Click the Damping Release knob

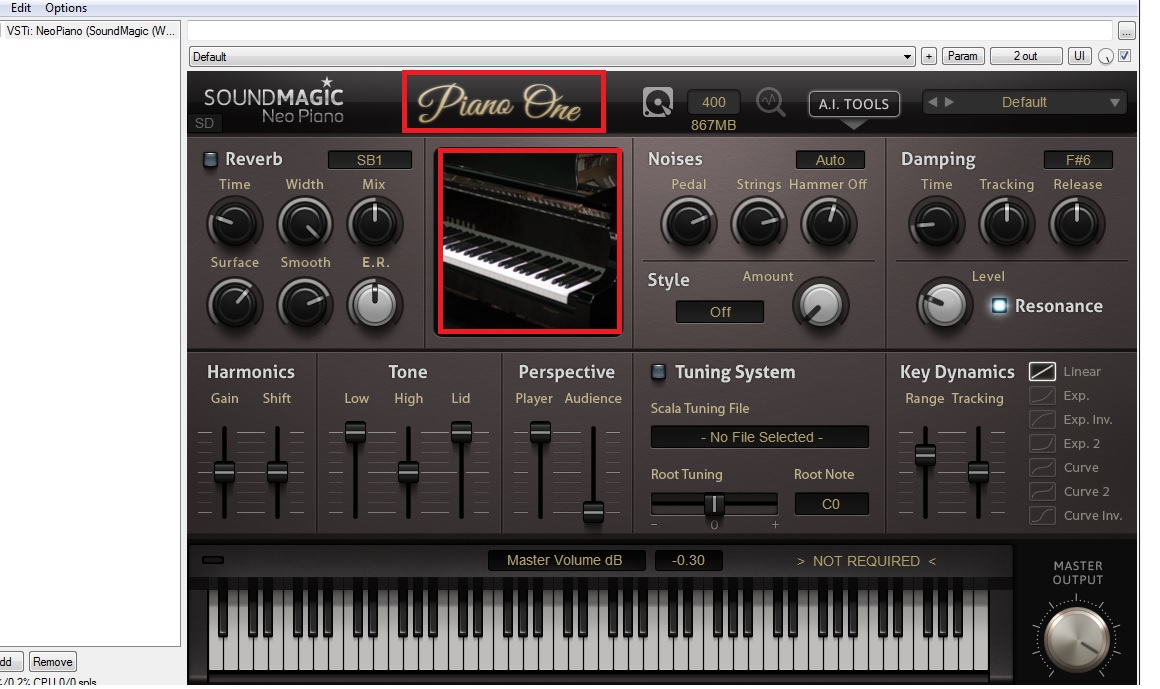point(1076,224)
